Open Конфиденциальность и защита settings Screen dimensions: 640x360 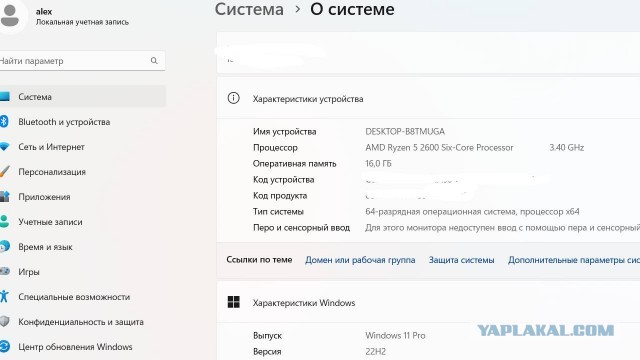[x=83, y=322]
